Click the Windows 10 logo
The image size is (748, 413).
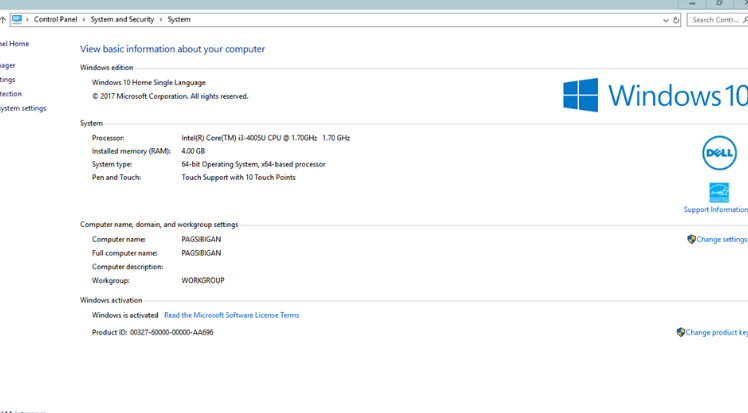point(655,95)
